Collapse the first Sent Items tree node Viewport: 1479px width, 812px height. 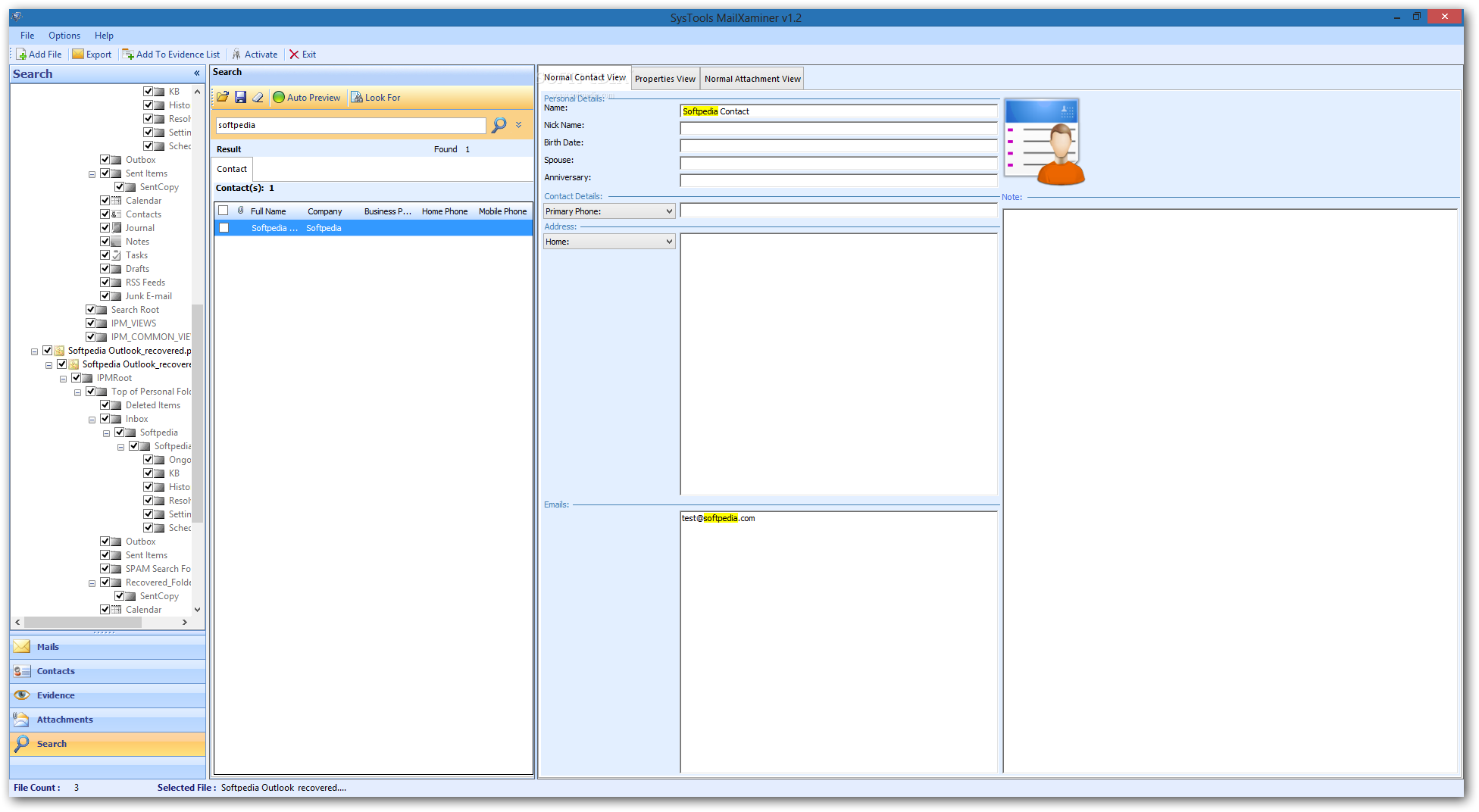92,174
